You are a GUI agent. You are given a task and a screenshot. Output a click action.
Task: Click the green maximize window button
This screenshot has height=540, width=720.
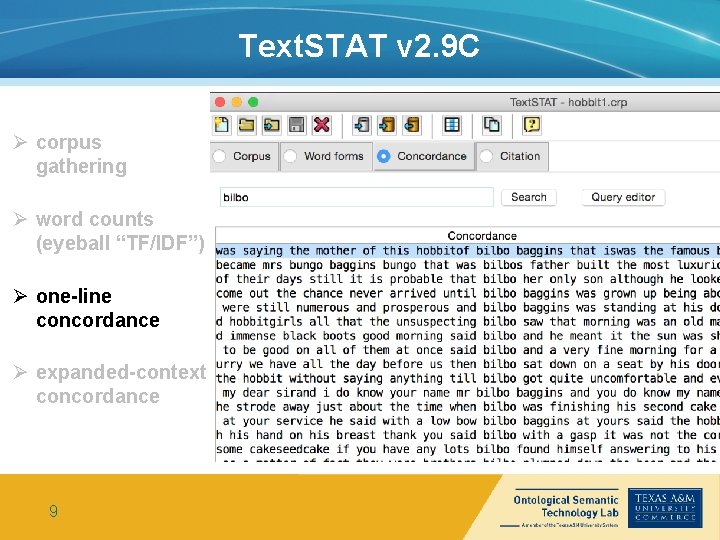[x=253, y=102]
